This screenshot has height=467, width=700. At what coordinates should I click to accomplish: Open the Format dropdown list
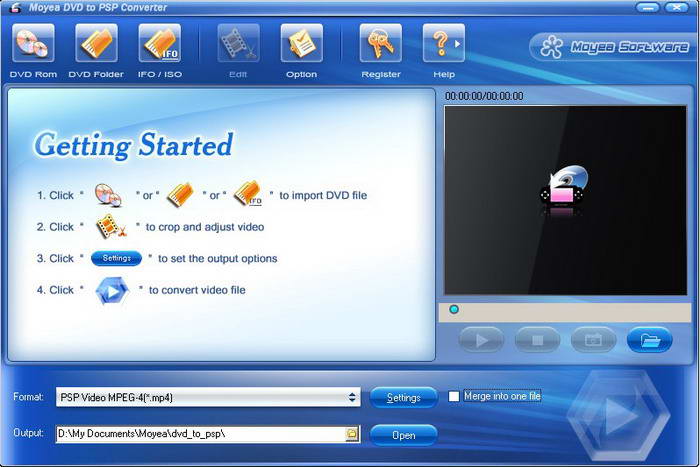208,397
